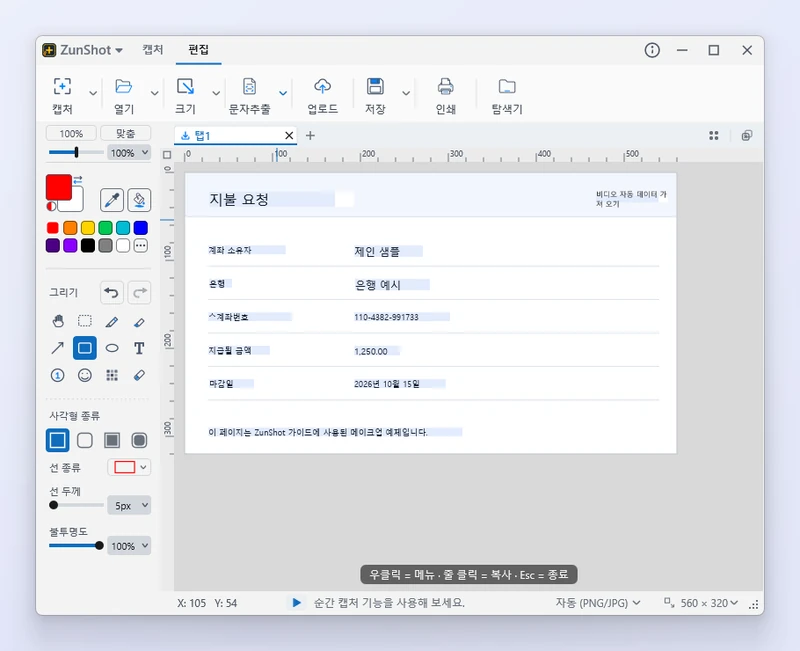Click the Capture (캡처) toolbar icon
The height and width of the screenshot is (651, 800).
click(x=62, y=87)
